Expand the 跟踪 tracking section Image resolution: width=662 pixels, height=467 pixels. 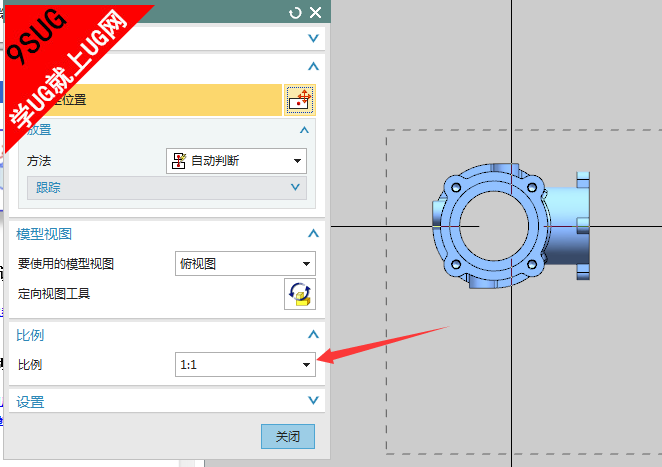[x=167, y=187]
